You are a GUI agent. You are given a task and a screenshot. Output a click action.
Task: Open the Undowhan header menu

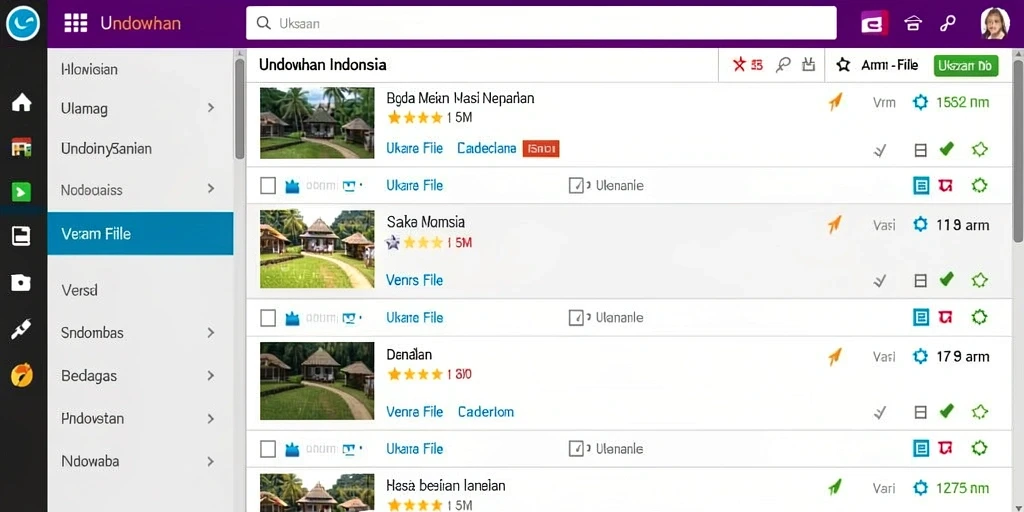140,24
